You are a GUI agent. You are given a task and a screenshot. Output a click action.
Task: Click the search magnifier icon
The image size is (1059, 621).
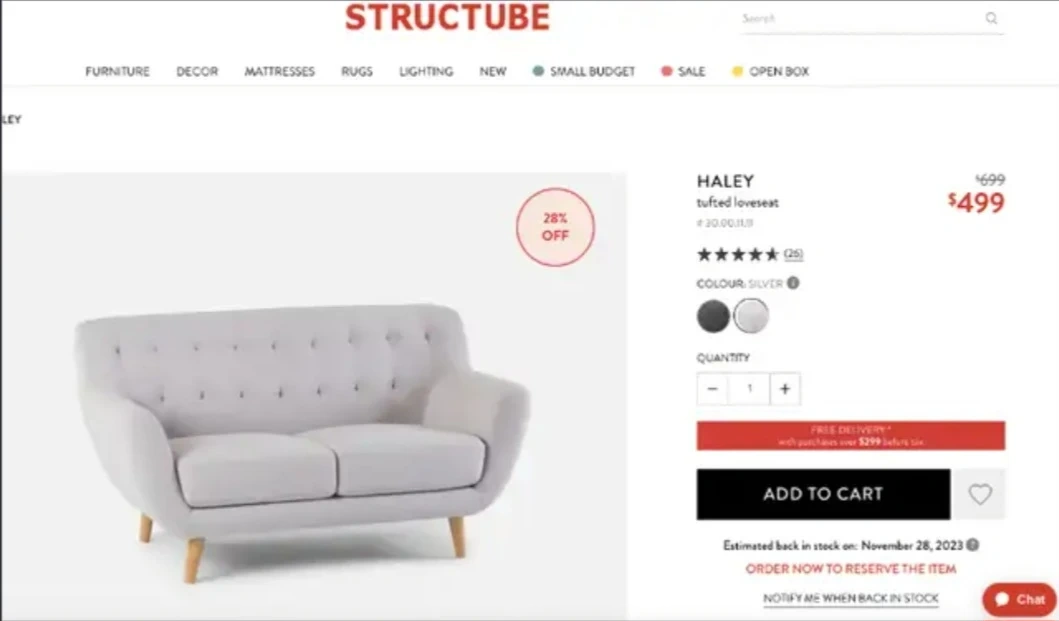[x=991, y=18]
